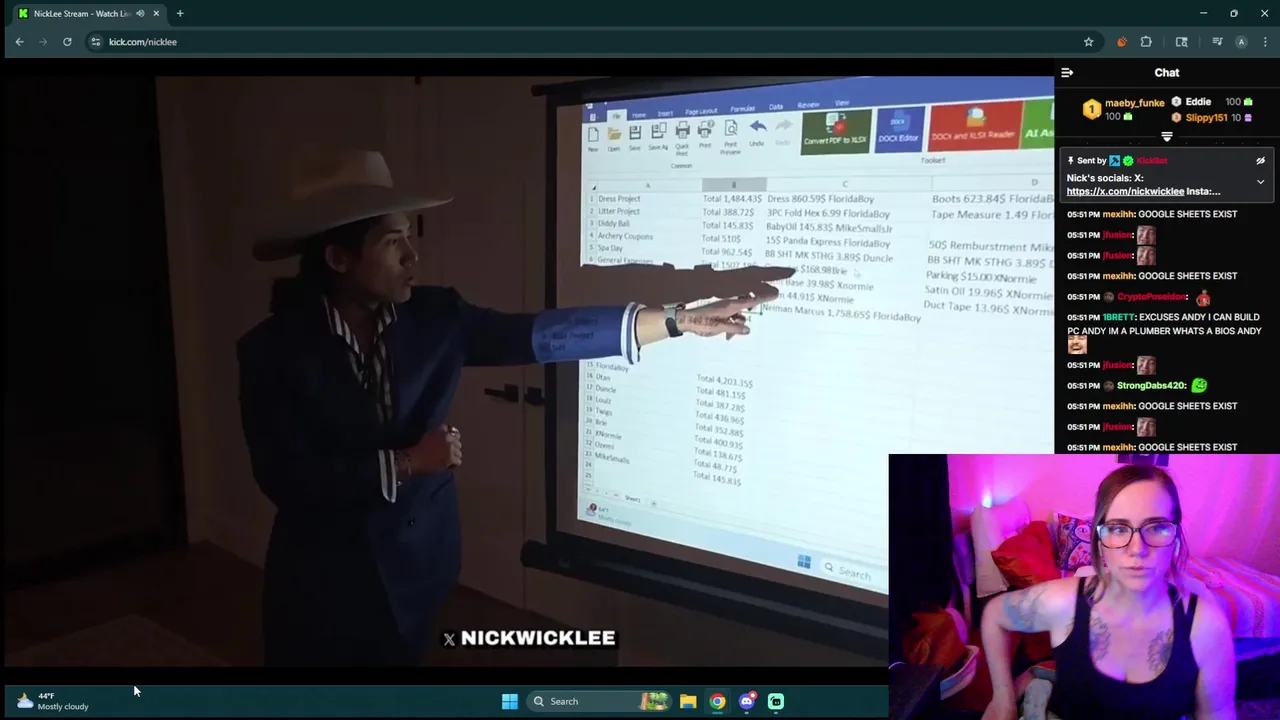The image size is (1280, 720).
Task: Open the green app icon right of Discord
Action: [776, 701]
